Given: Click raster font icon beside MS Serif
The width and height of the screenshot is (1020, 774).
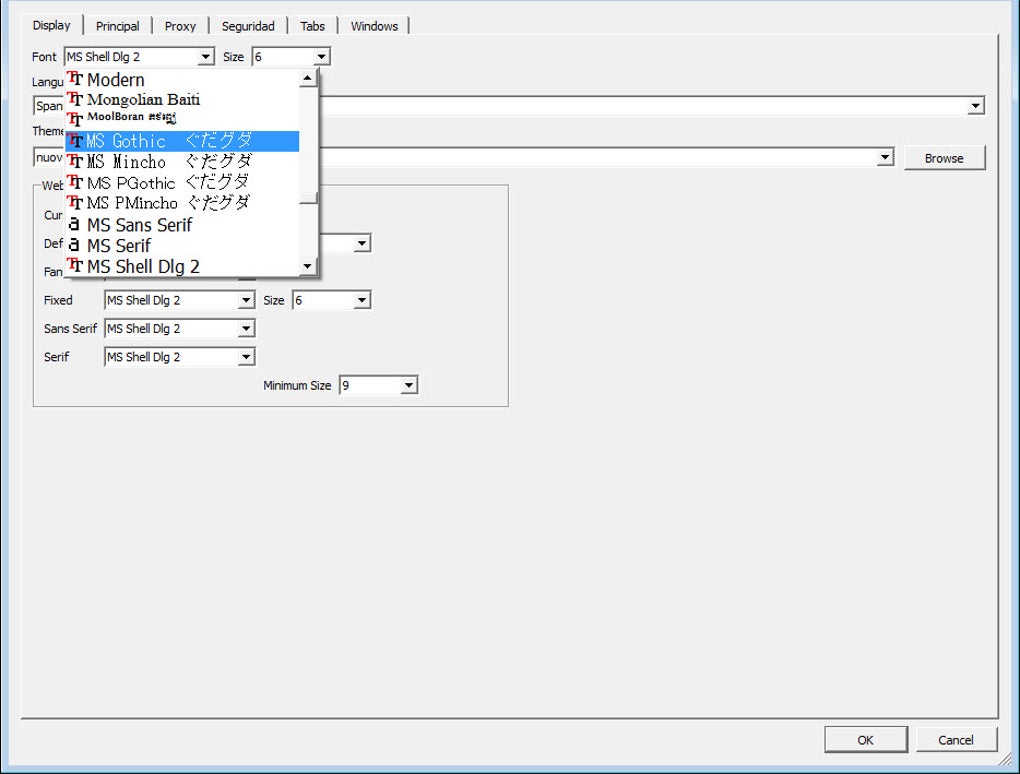Looking at the screenshot, I should pos(74,245).
